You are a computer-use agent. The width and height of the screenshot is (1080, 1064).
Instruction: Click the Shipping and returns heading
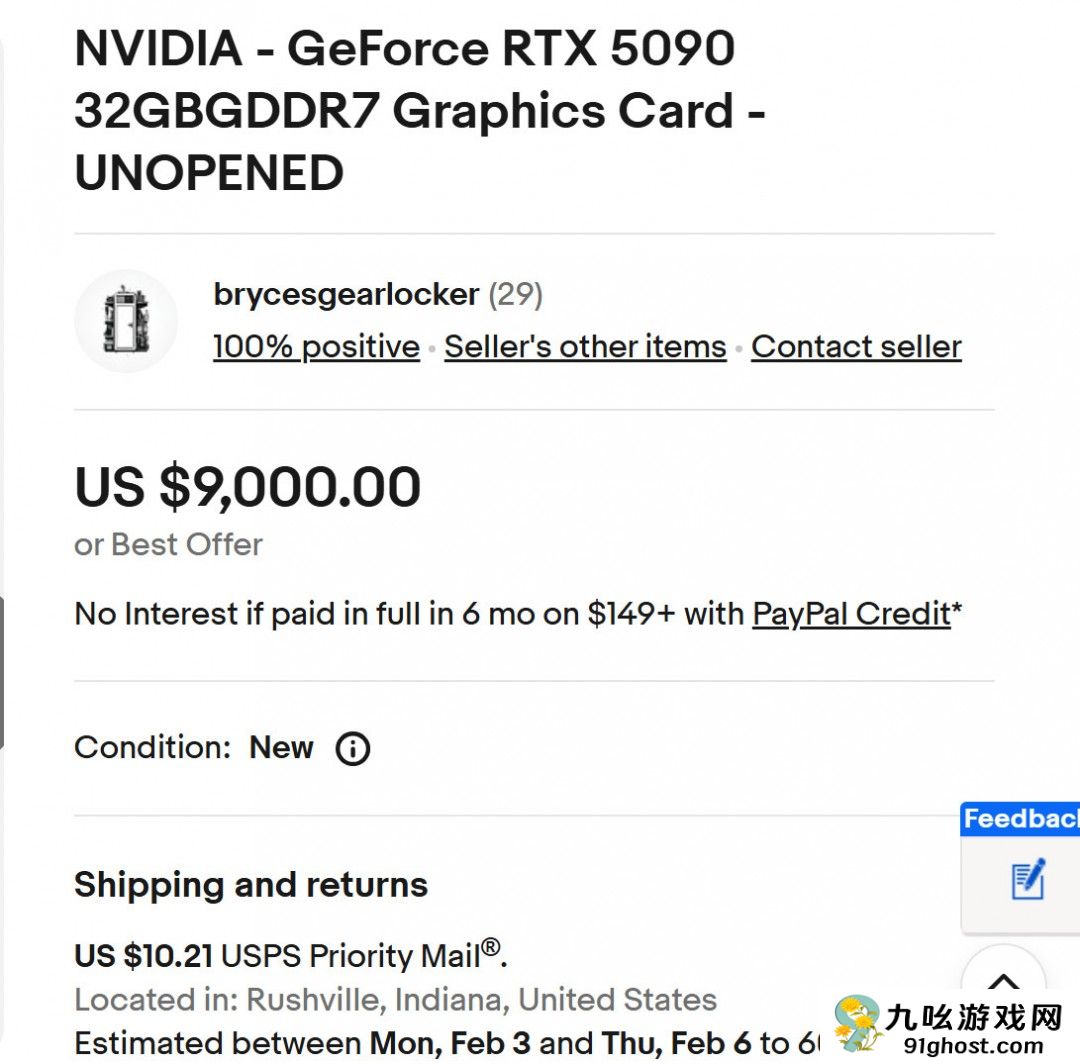pyautogui.click(x=251, y=885)
